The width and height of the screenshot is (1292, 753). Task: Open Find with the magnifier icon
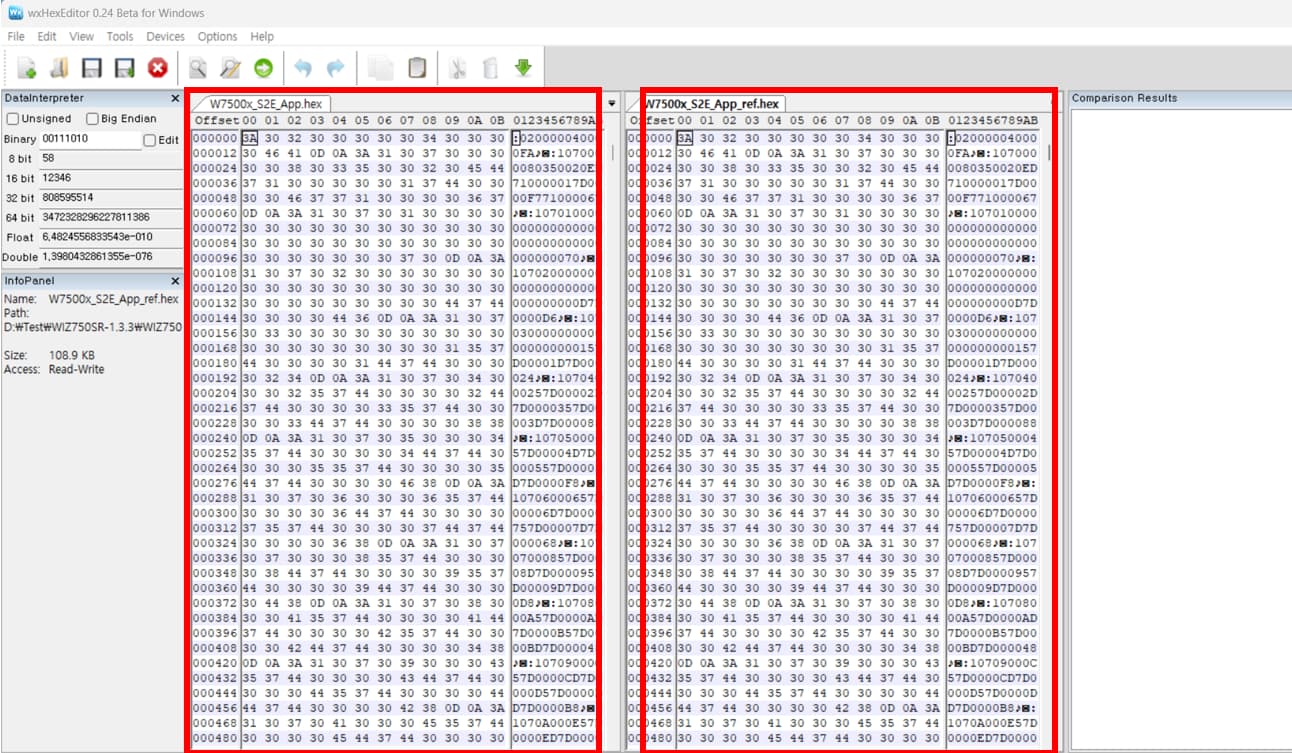[198, 68]
